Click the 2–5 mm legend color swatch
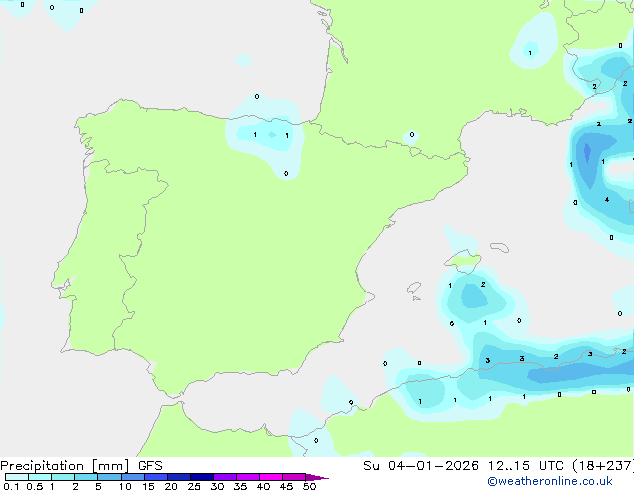 pyautogui.click(x=86, y=477)
